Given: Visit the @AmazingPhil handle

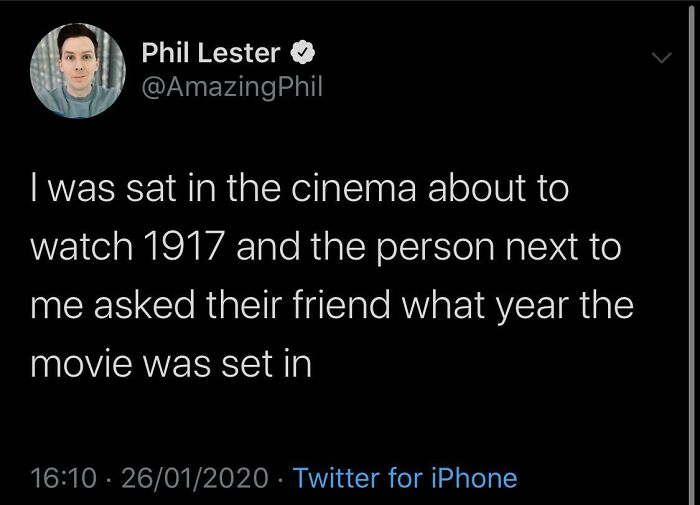Looking at the screenshot, I should coord(232,88).
